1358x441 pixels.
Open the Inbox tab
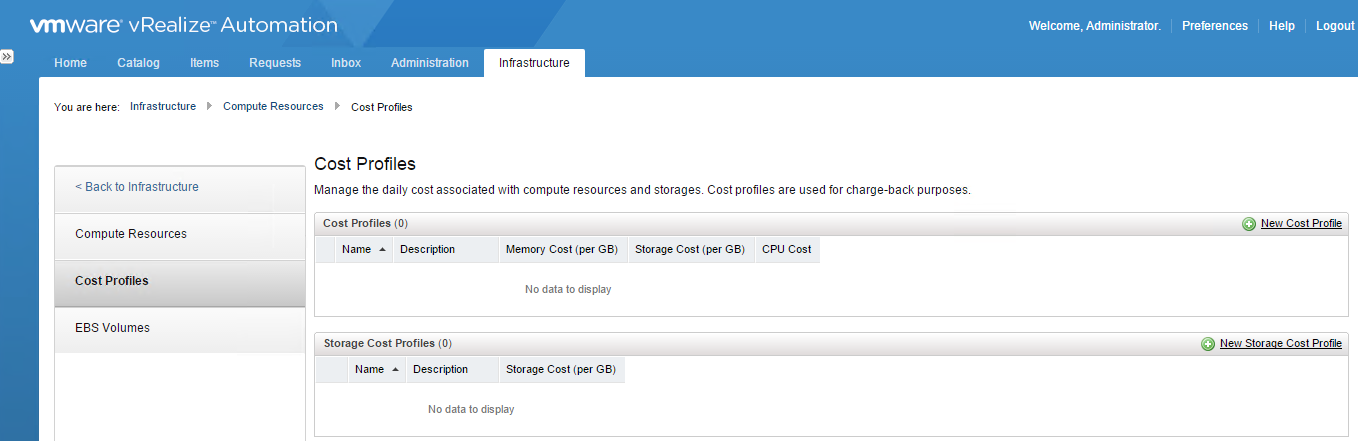(x=346, y=63)
